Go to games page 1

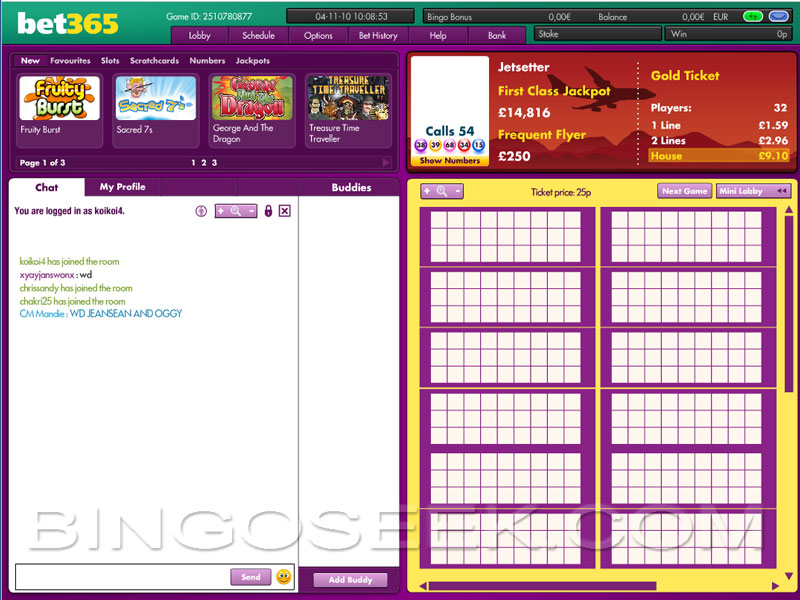pos(193,163)
